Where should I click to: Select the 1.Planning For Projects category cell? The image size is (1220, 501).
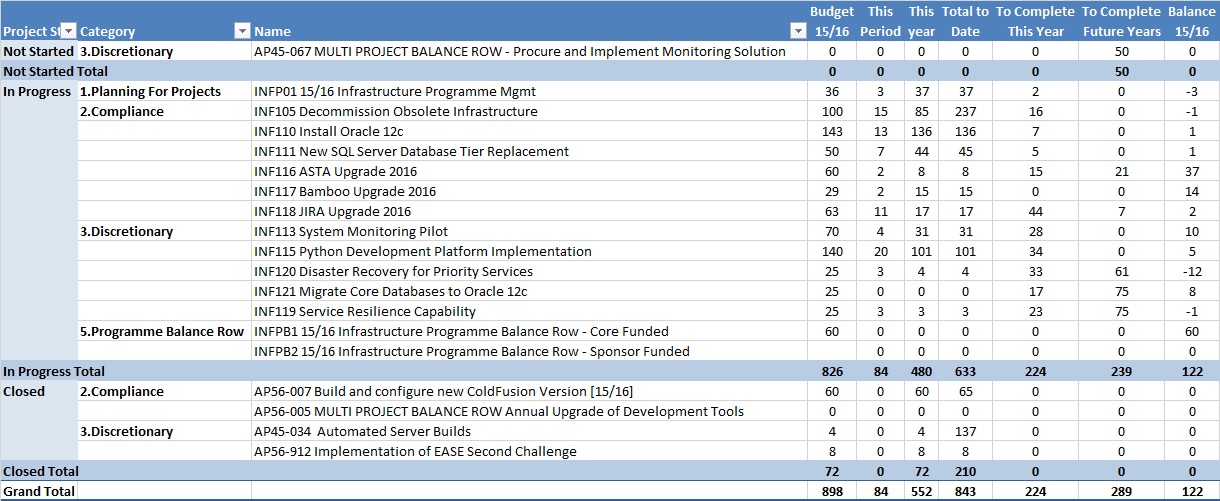click(x=150, y=91)
